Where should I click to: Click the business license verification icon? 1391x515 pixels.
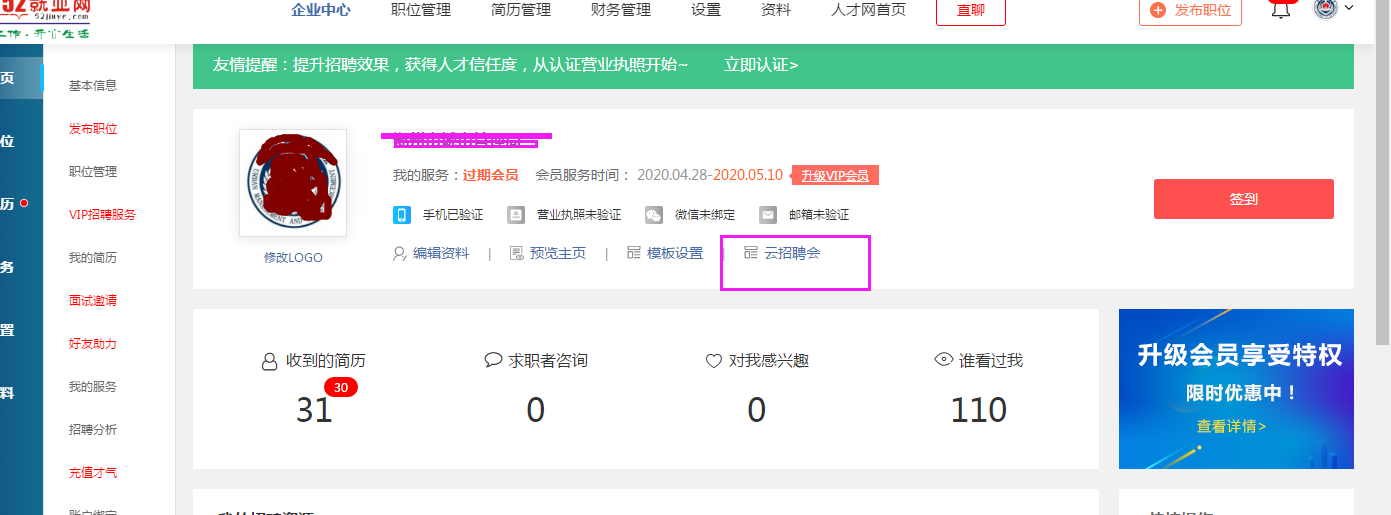pos(516,215)
